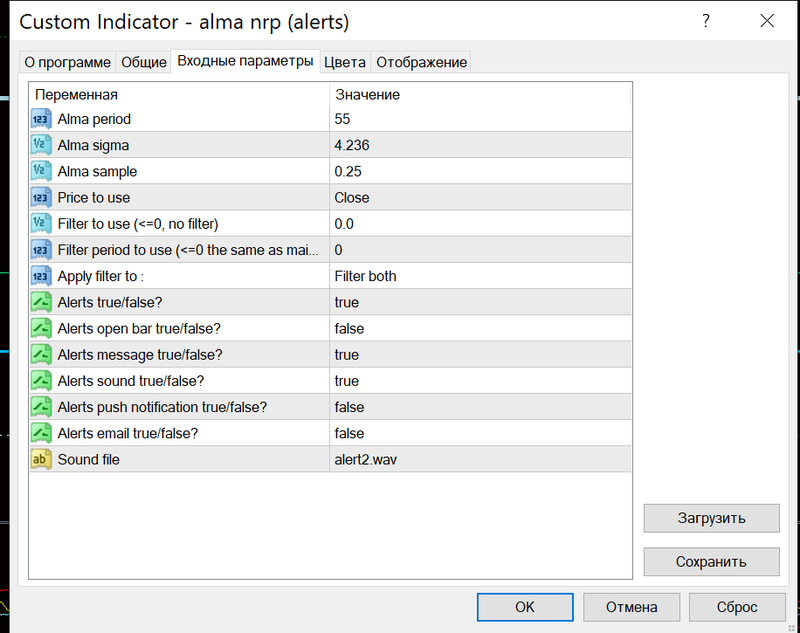Open the Apply filter to 'Filter both' dropdown
800x633 pixels.
pyautogui.click(x=365, y=276)
